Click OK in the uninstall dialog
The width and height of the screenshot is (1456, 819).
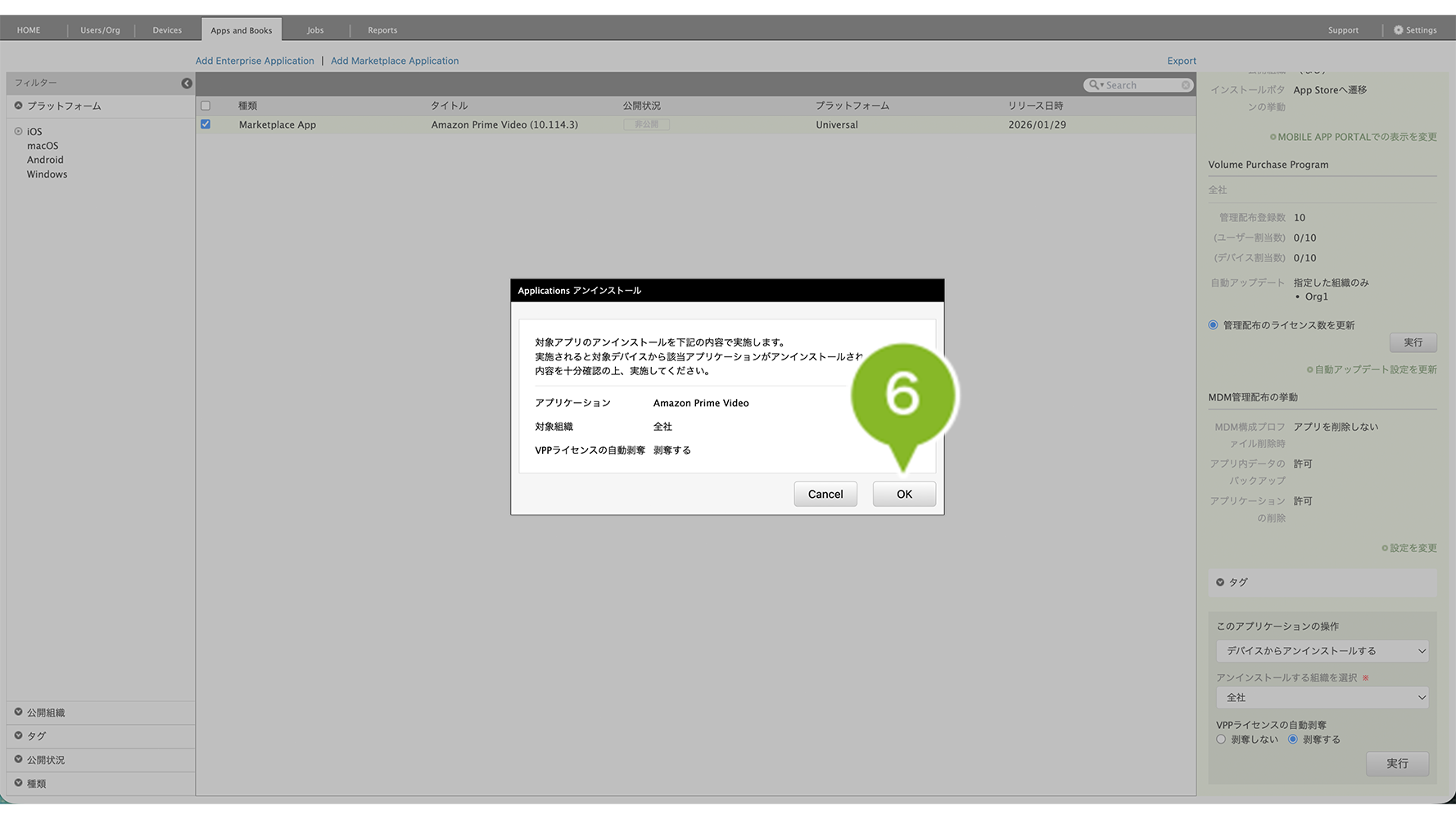pyautogui.click(x=903, y=494)
